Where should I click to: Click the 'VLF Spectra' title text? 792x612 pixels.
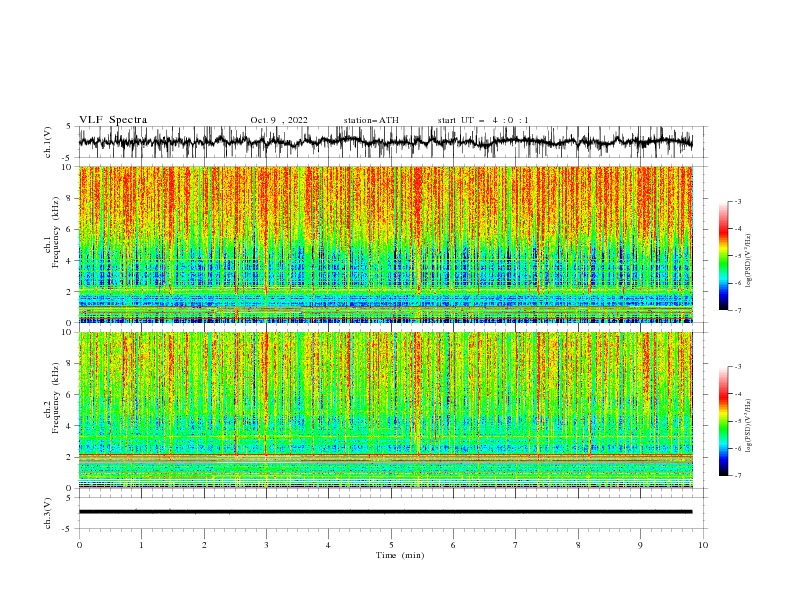point(113,120)
